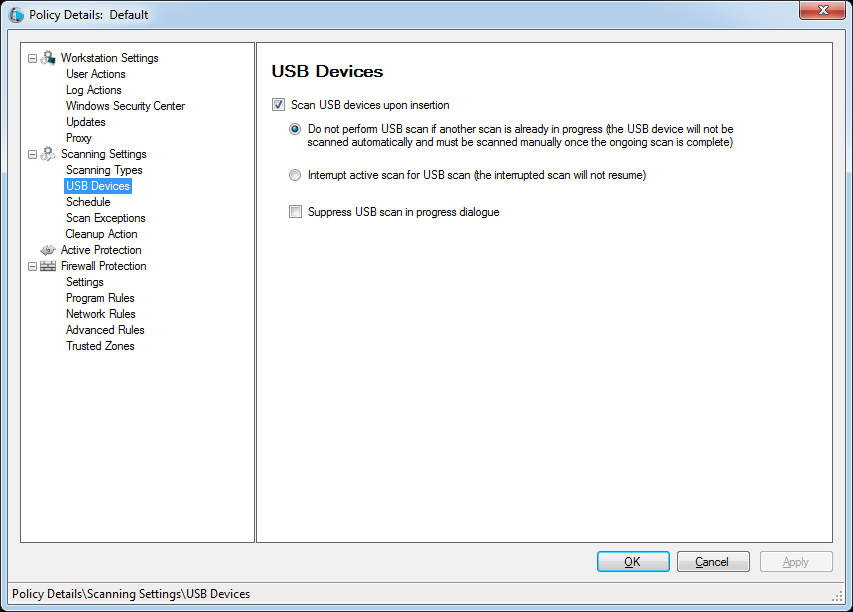Open the Trusted Zones page
The height and width of the screenshot is (612, 853).
tap(100, 346)
